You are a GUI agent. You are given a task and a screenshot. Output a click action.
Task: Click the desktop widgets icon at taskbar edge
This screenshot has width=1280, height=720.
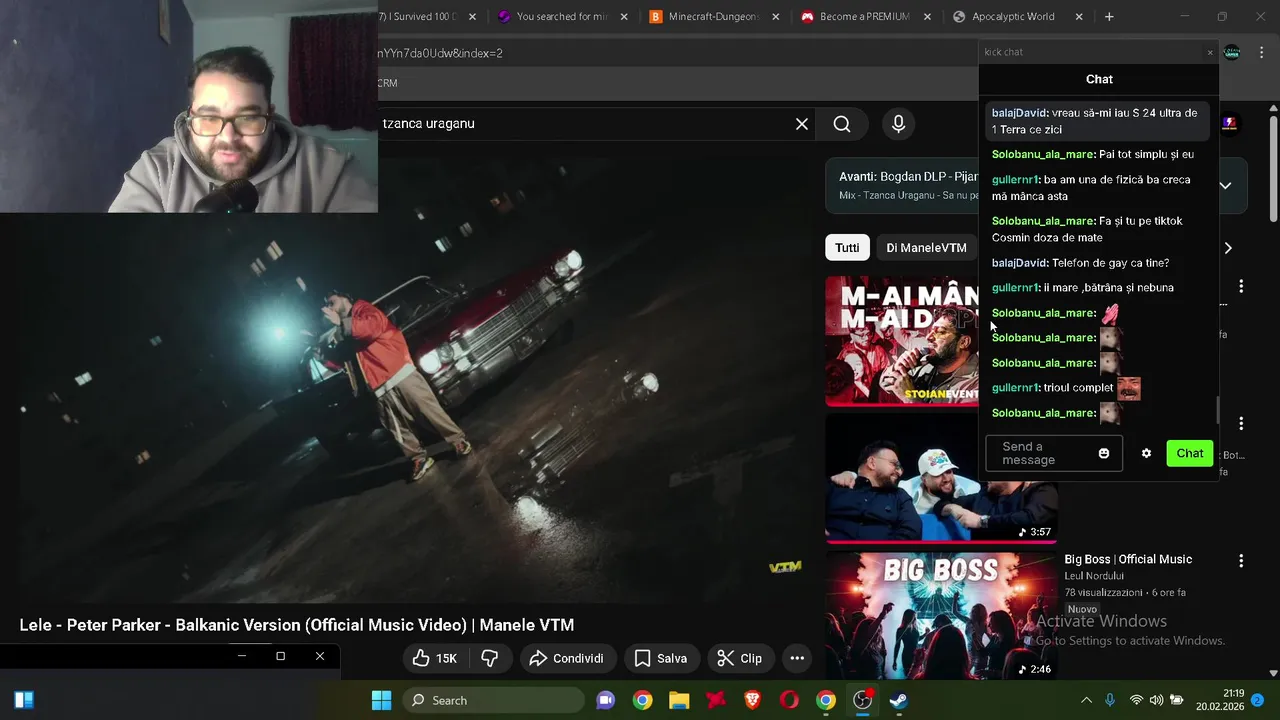click(x=24, y=700)
